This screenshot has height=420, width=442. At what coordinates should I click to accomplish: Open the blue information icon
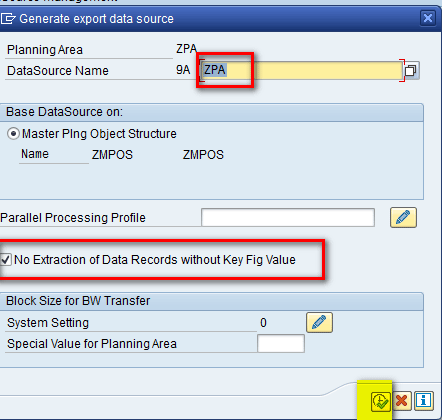(x=423, y=400)
